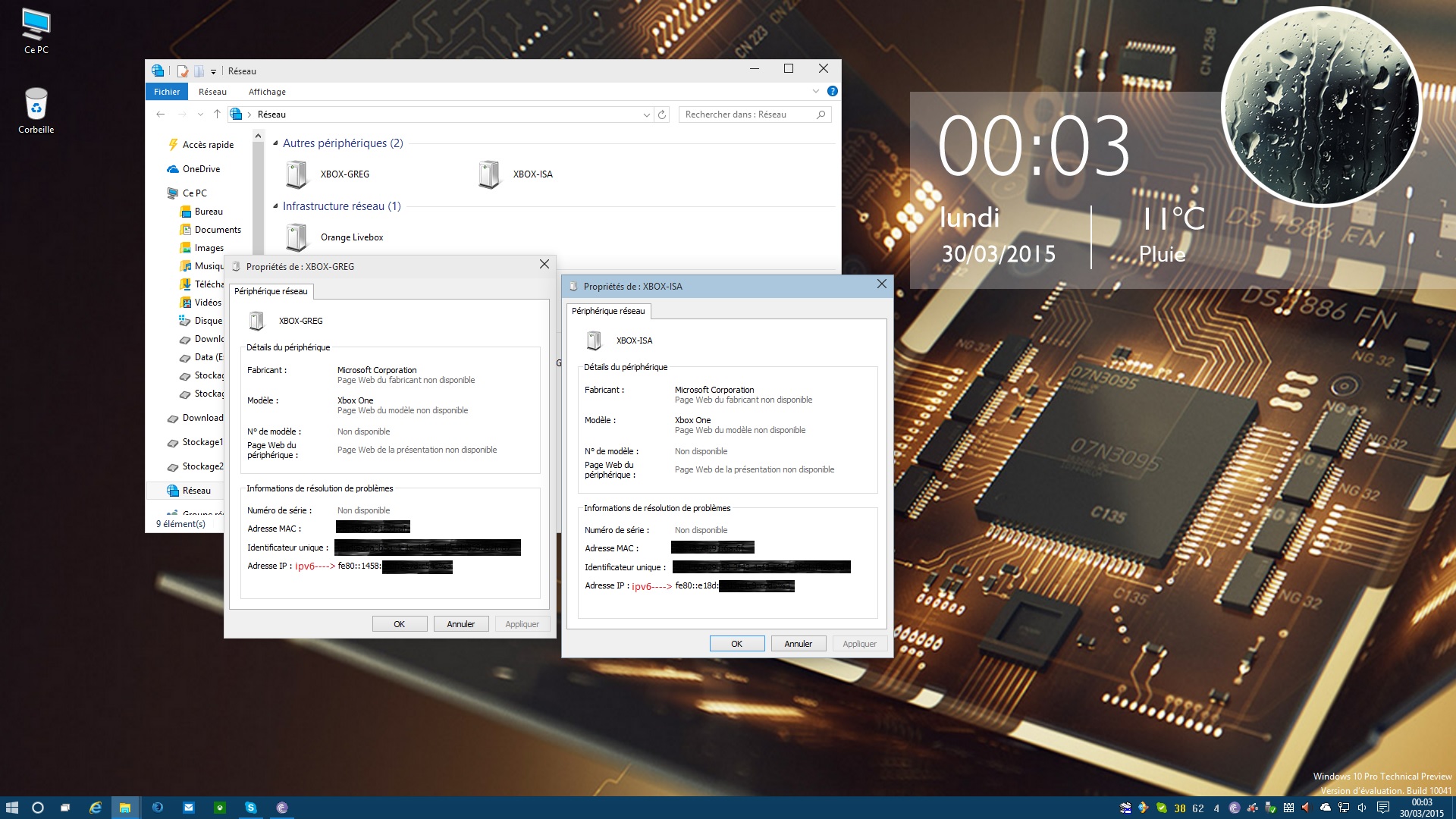Expand the ribbon with the chevron
The image size is (1456, 819).
[815, 92]
